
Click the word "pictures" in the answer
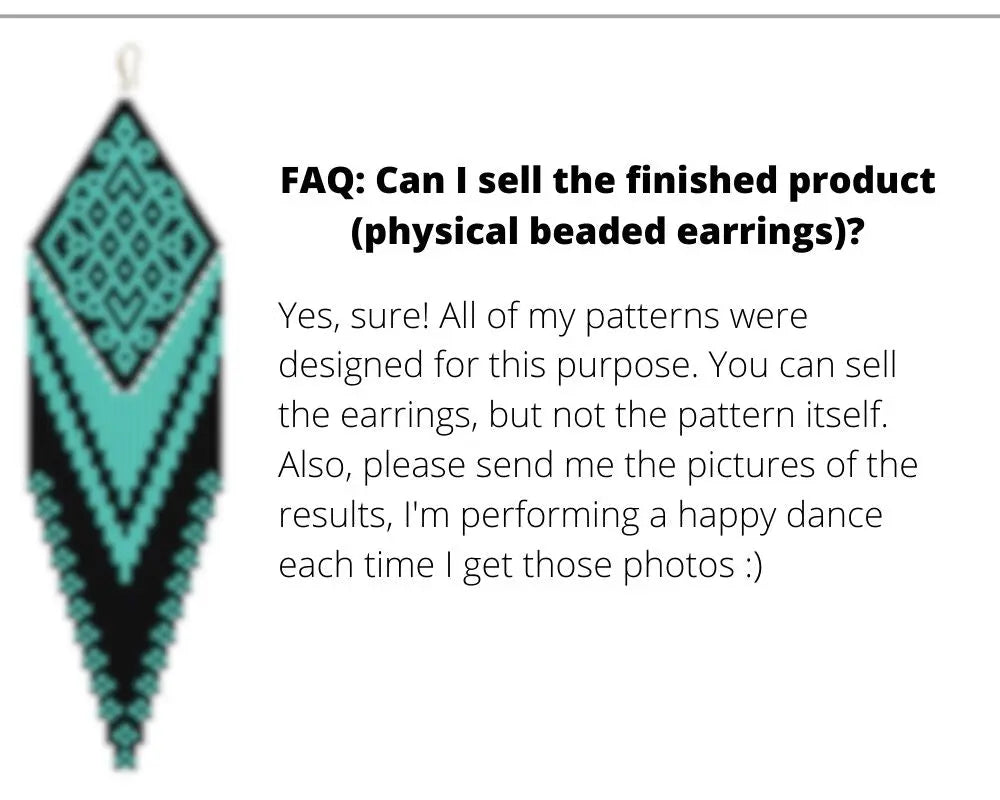[735, 466]
